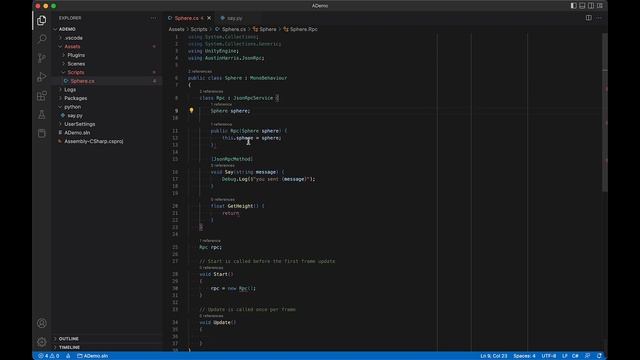Close the Sphere.cs tab
Viewport: 640px width, 360px height.
tap(209, 18)
